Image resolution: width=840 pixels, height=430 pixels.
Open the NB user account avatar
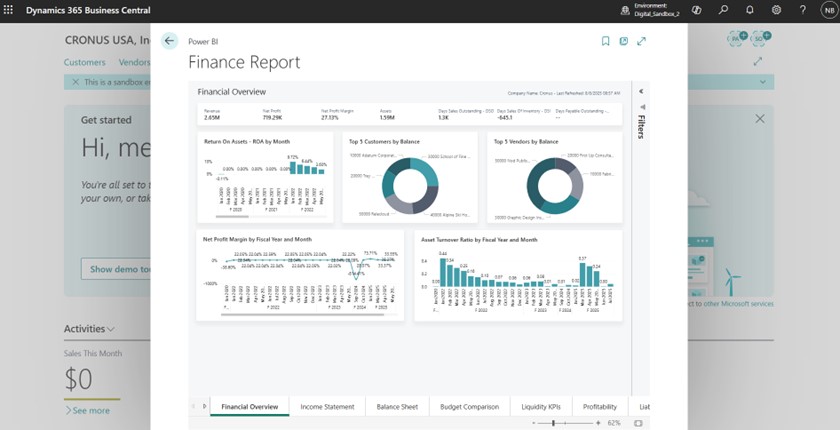829,10
